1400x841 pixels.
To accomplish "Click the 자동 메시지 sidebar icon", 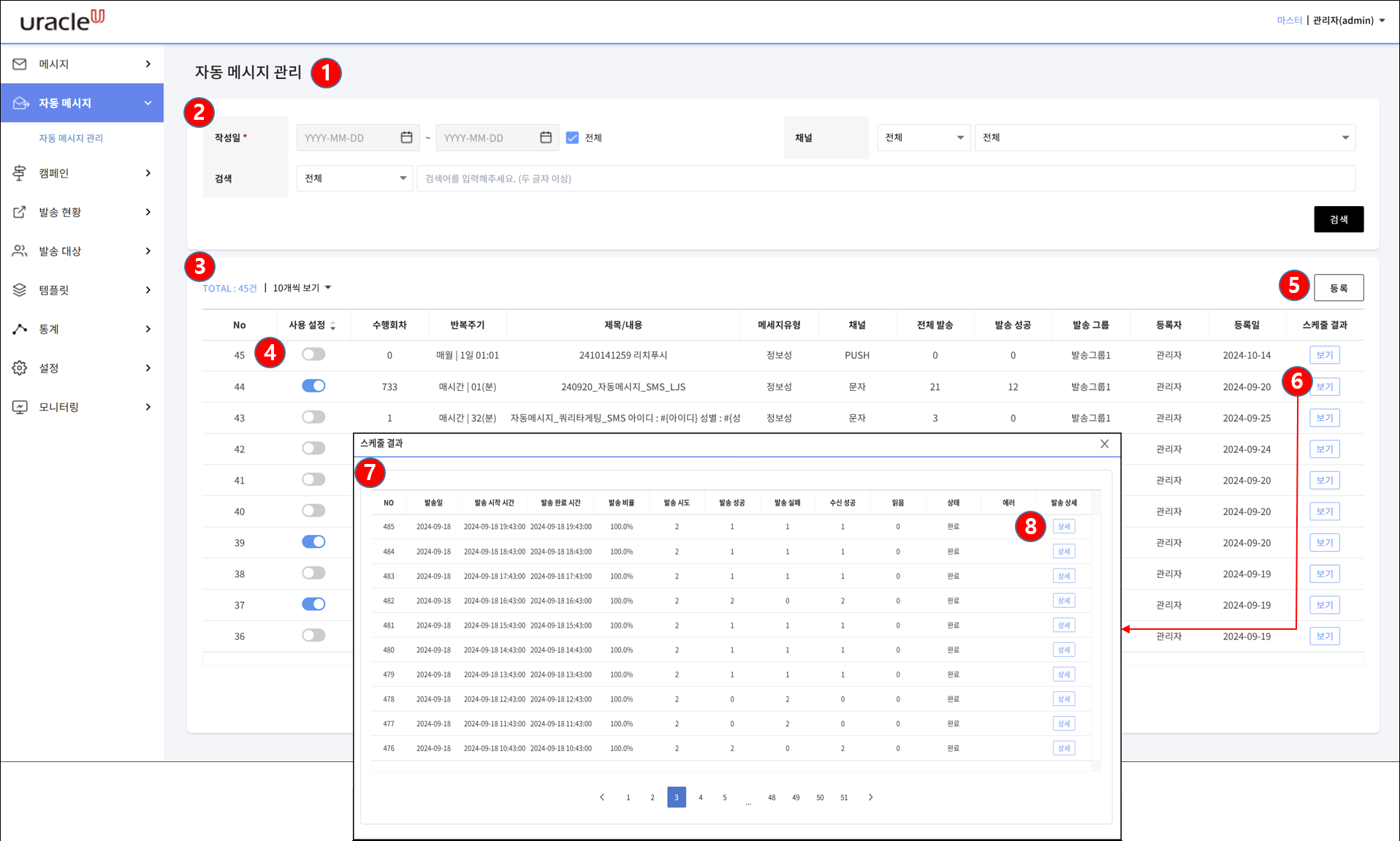I will tap(20, 103).
